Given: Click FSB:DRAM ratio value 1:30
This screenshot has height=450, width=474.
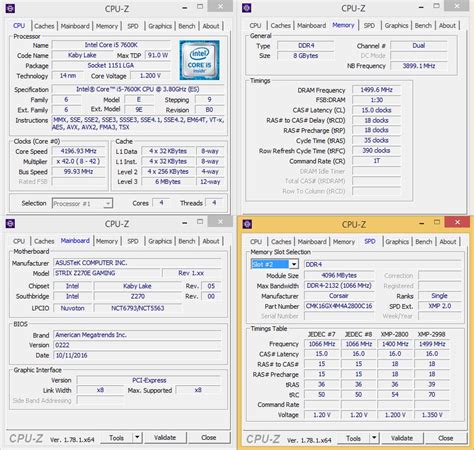Looking at the screenshot, I should coord(376,100).
